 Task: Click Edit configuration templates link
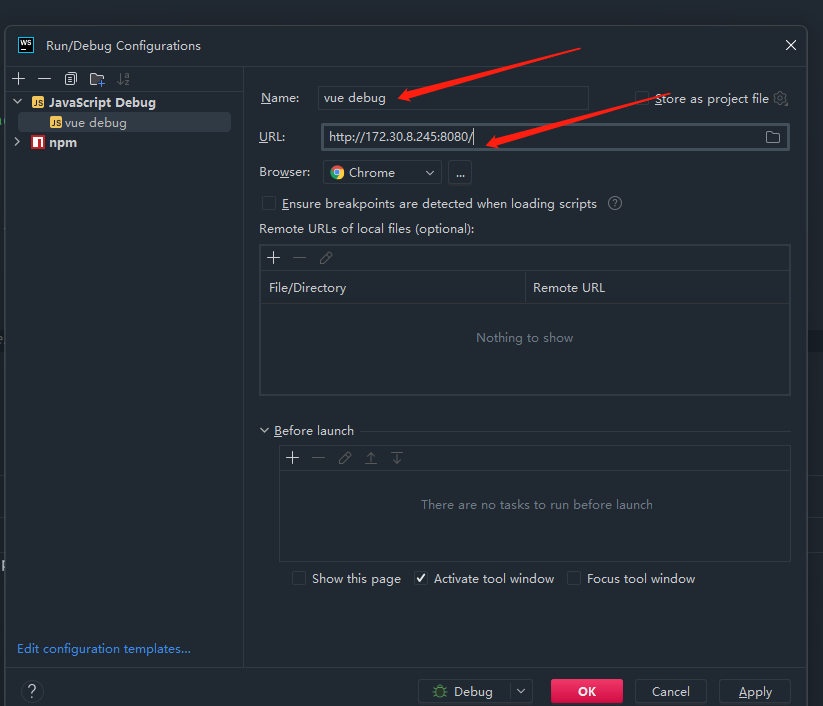103,648
